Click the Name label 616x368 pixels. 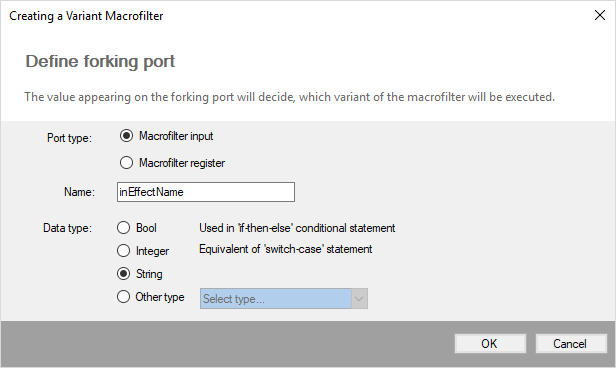click(79, 192)
